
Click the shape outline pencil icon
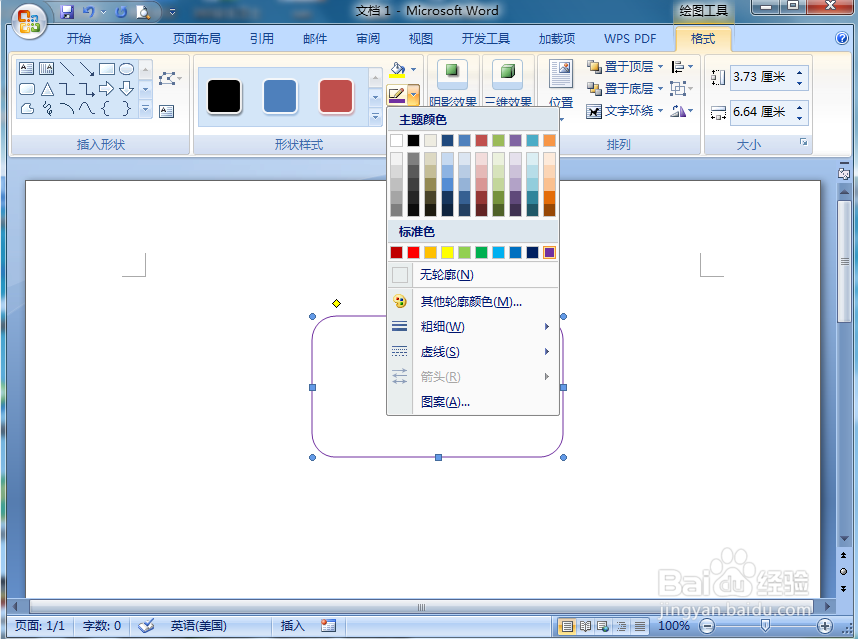tap(396, 95)
